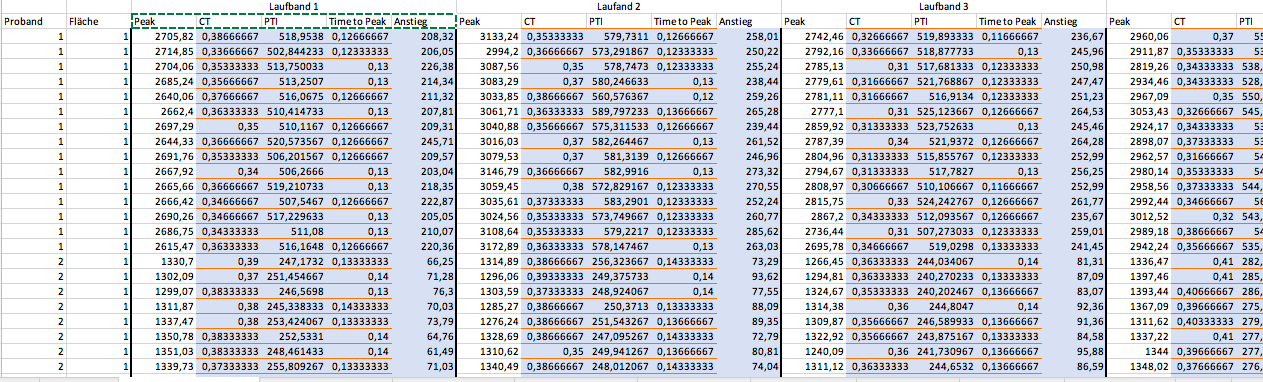Click the Anstieg cell 245,71
1263x382 pixels.
423,141
